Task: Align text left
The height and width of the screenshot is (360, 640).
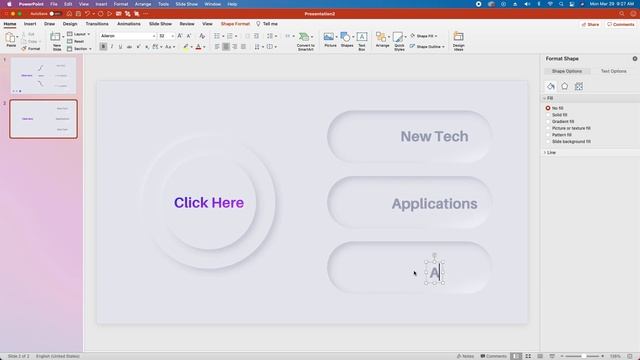Action: (217, 47)
